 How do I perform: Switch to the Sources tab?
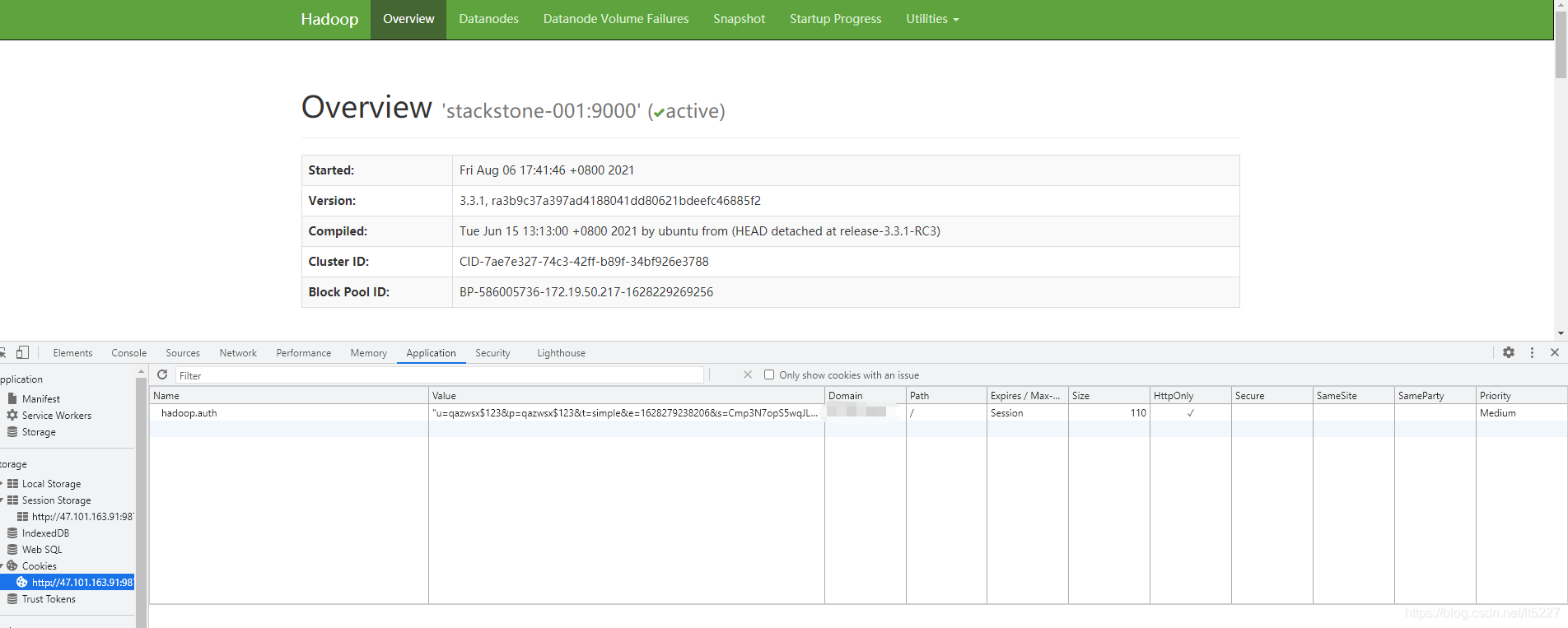coord(183,353)
